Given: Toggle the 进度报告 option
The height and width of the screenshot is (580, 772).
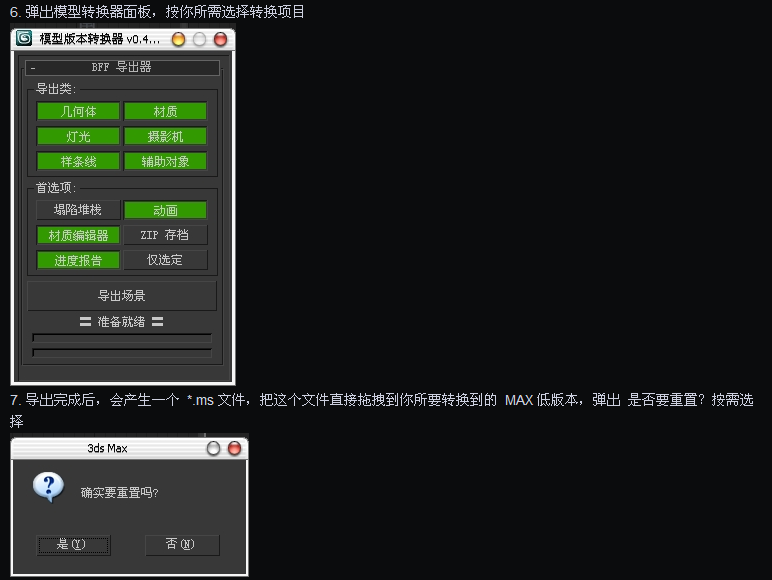Looking at the screenshot, I should 78,260.
